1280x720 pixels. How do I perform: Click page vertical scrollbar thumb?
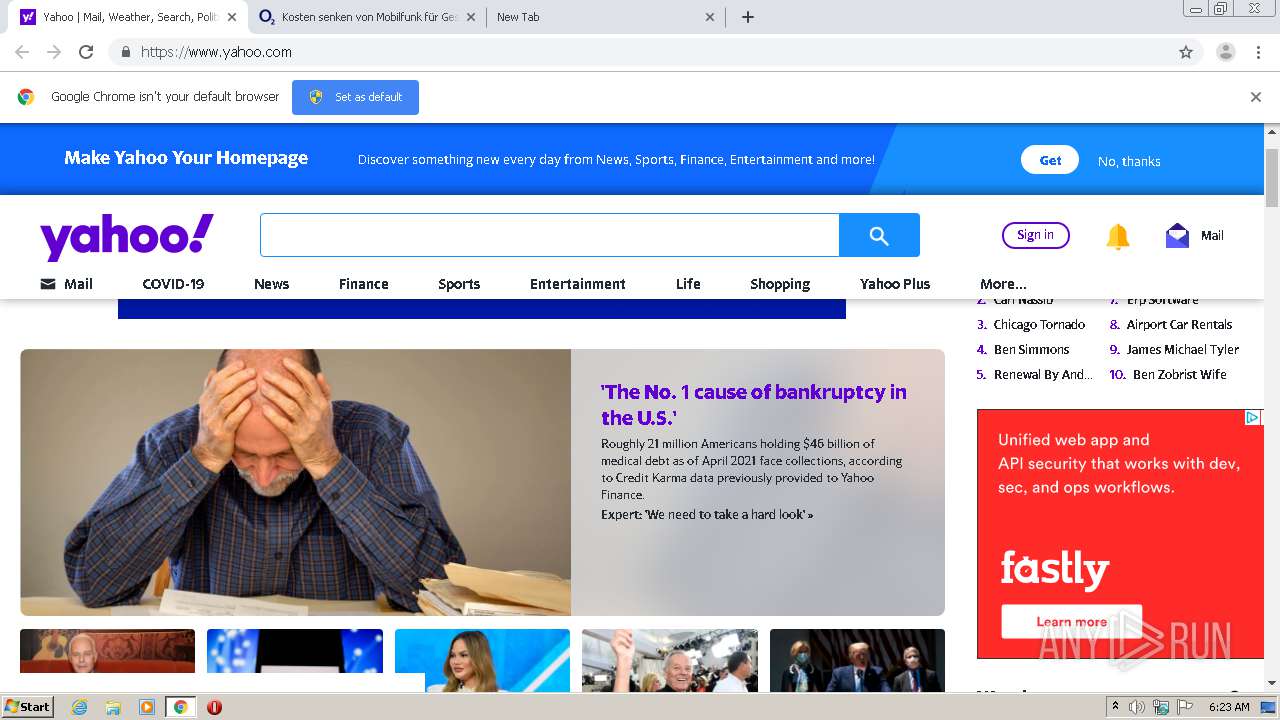click(1272, 179)
